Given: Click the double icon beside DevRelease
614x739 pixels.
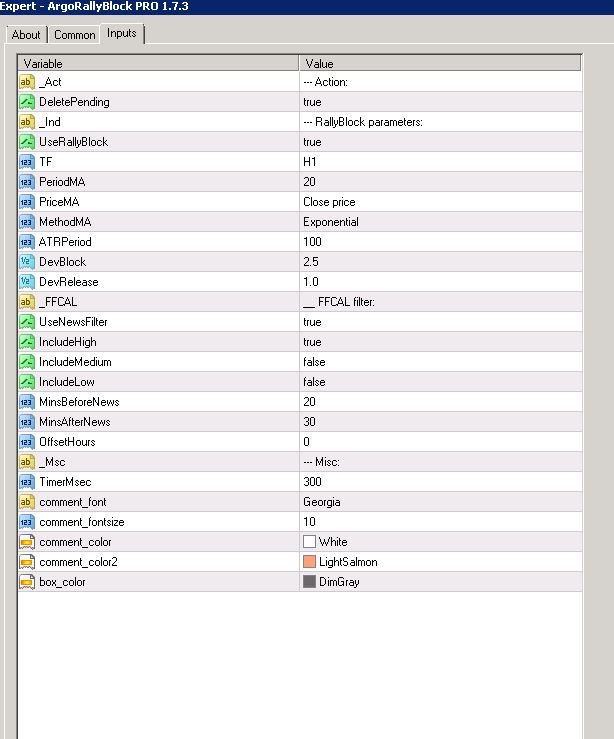Looking at the screenshot, I should point(27,282).
